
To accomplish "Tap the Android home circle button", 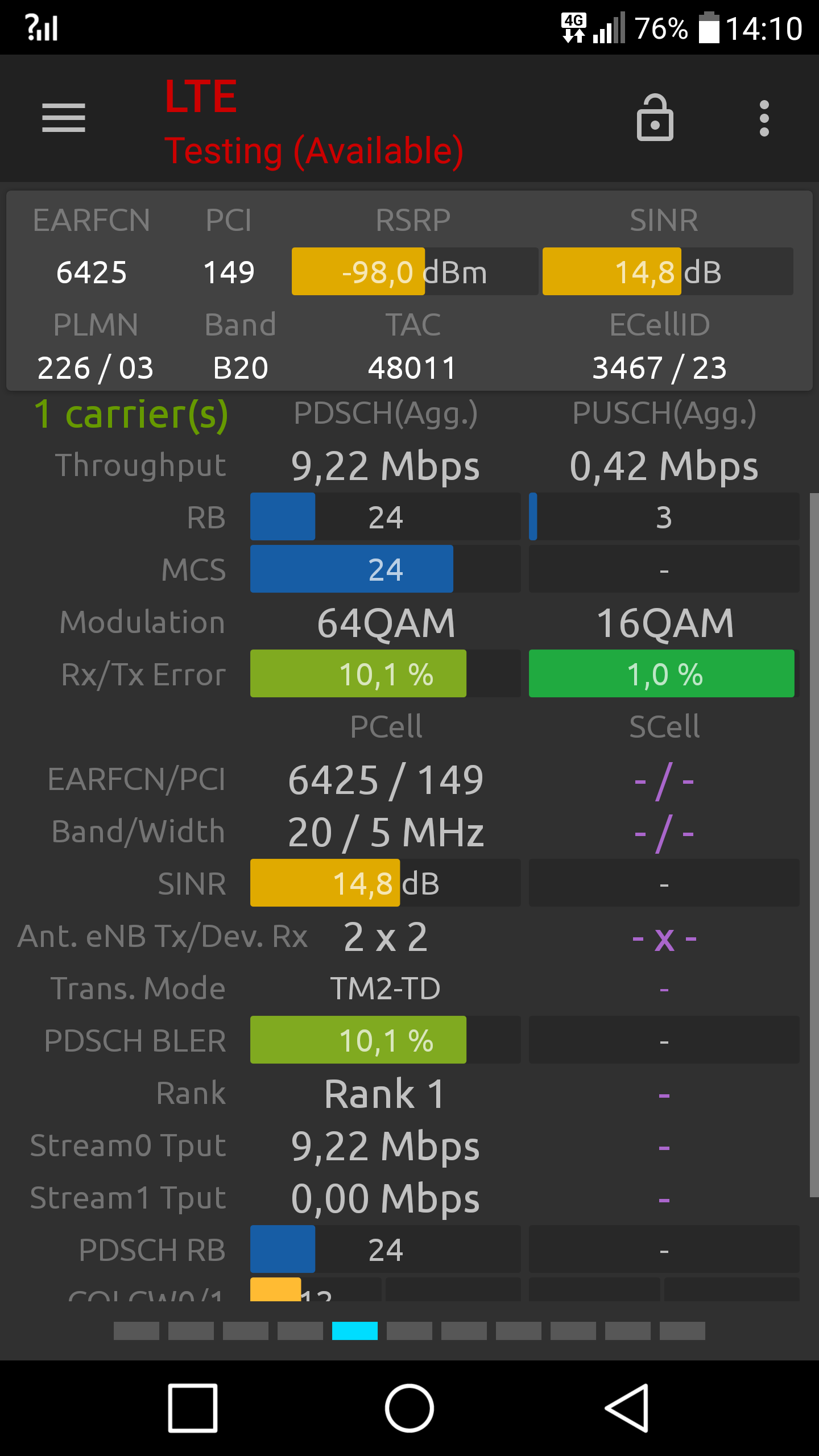I will coord(409,1408).
